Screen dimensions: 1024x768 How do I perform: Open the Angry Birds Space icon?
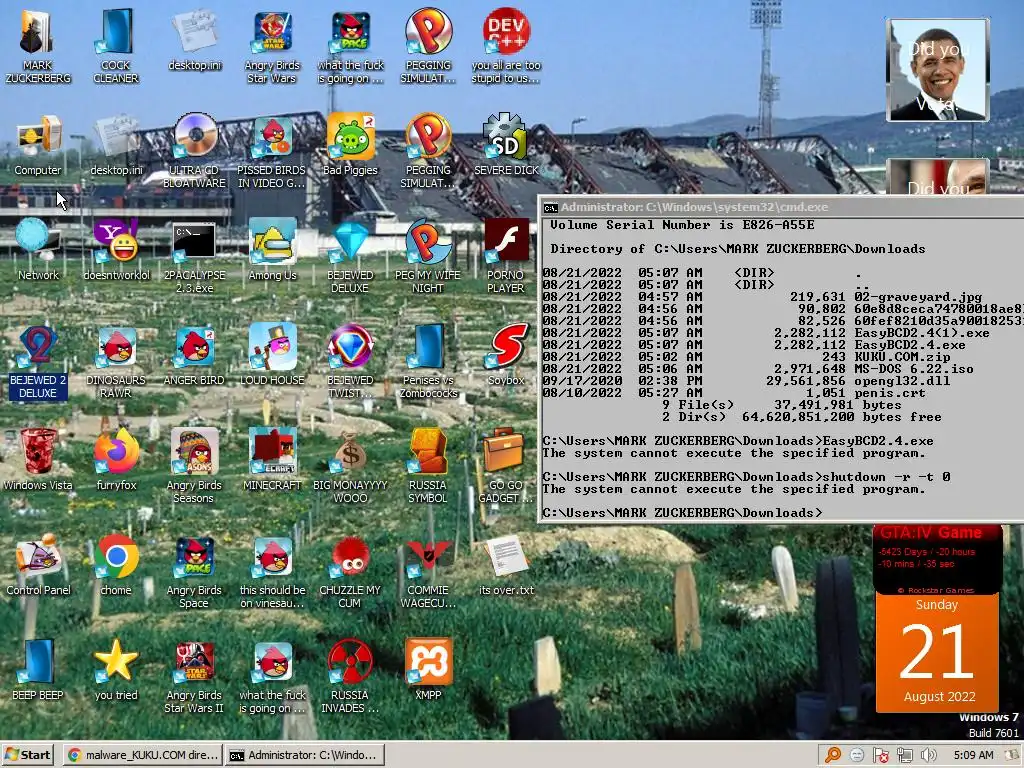[194, 571]
